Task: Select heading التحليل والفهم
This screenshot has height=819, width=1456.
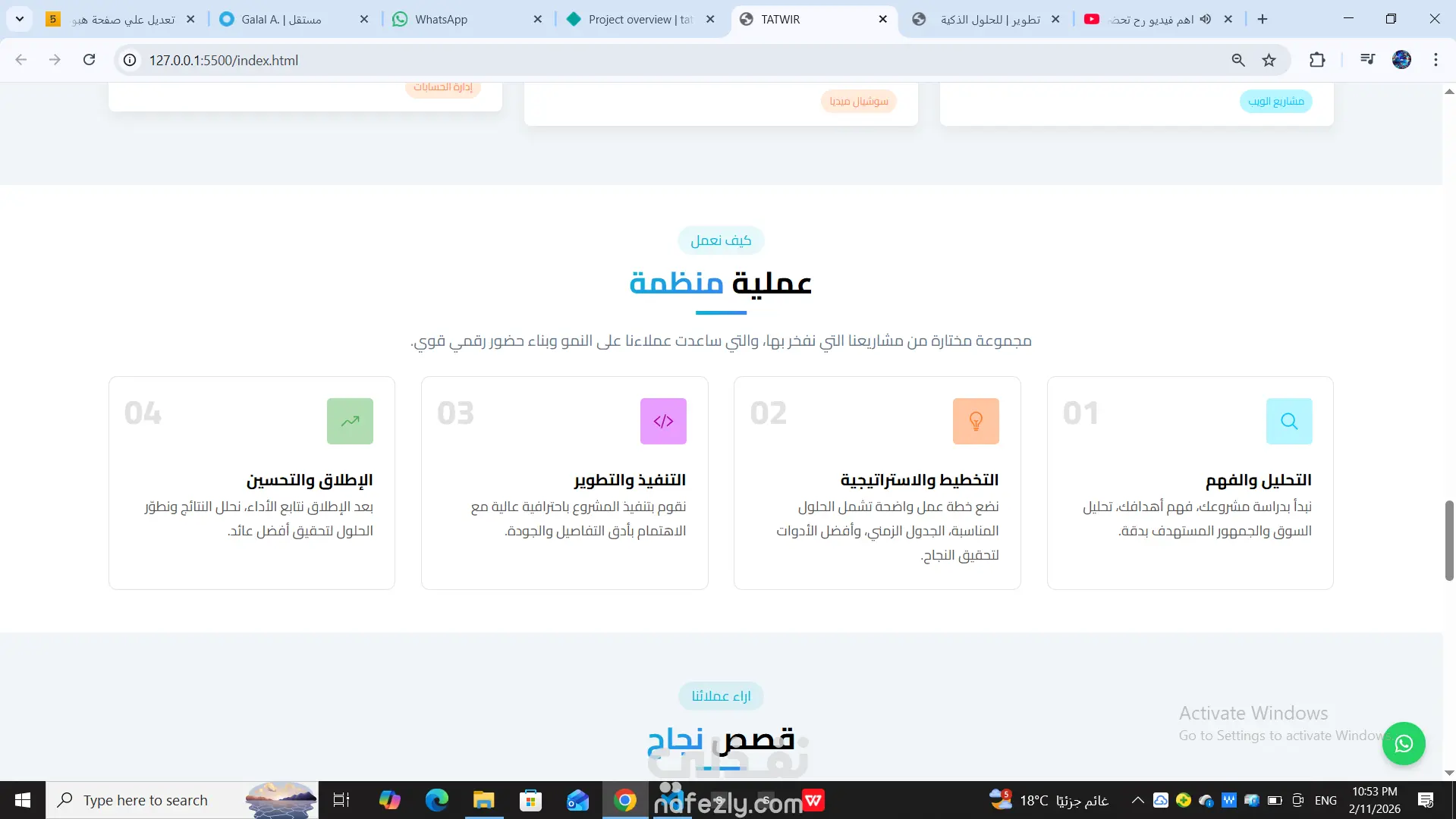Action: pos(1258,480)
